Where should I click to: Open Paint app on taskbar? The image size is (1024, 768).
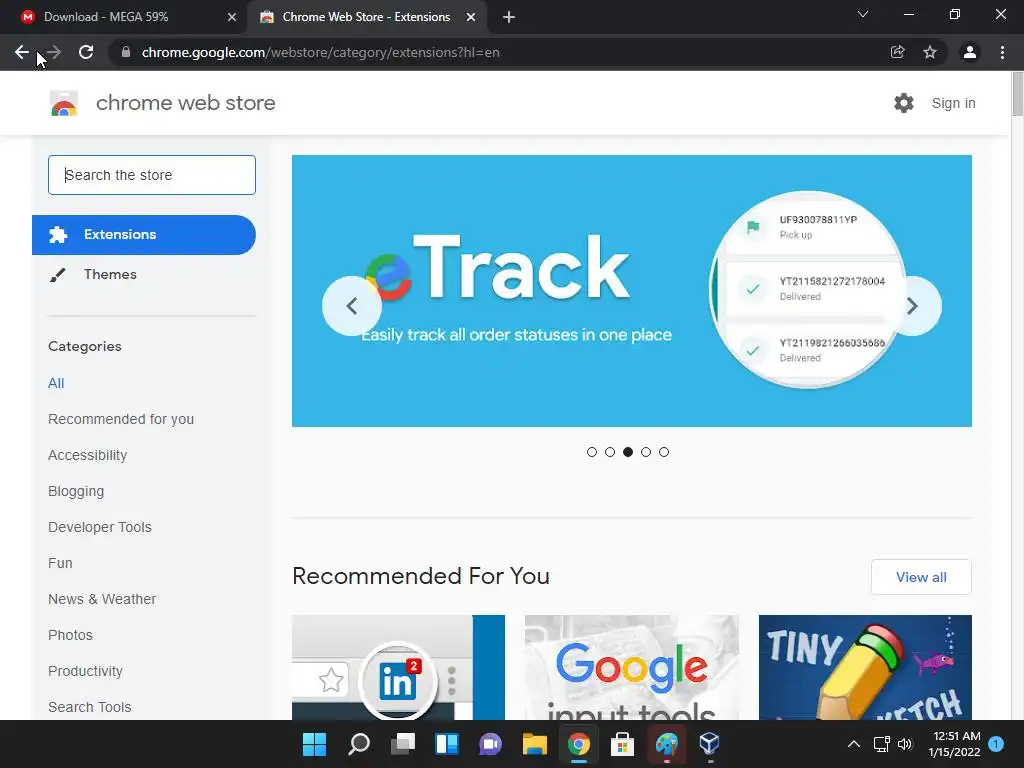[x=667, y=743]
